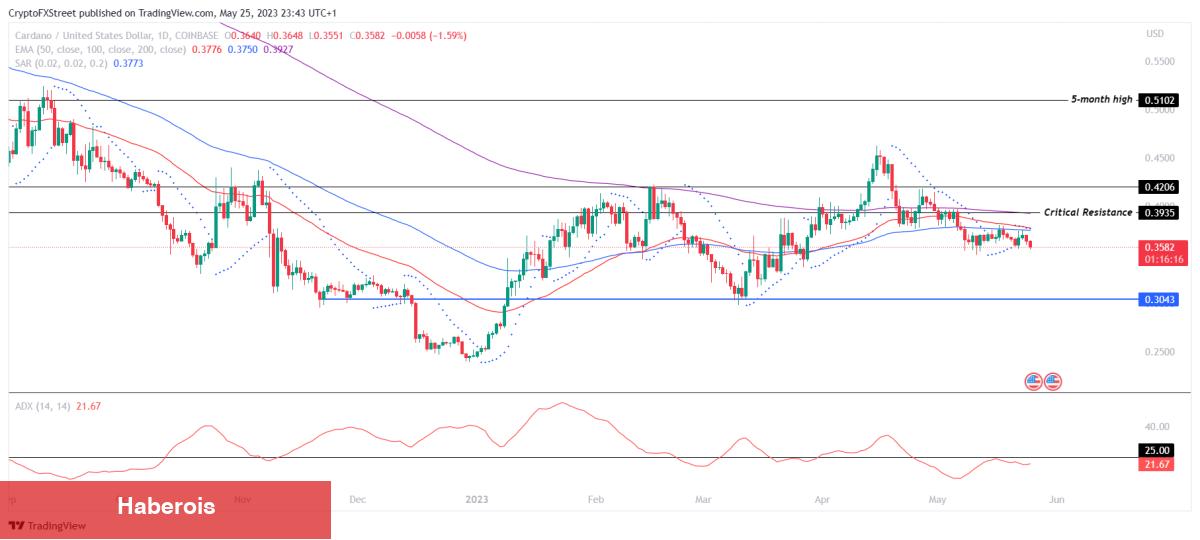Click the 0.5102 price level label
1200x540 pixels.
1159,100
